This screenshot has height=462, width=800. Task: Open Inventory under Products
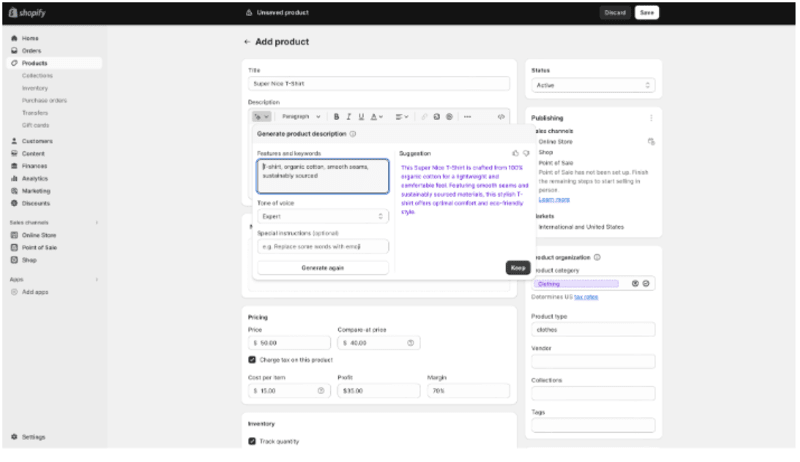click(x=35, y=88)
